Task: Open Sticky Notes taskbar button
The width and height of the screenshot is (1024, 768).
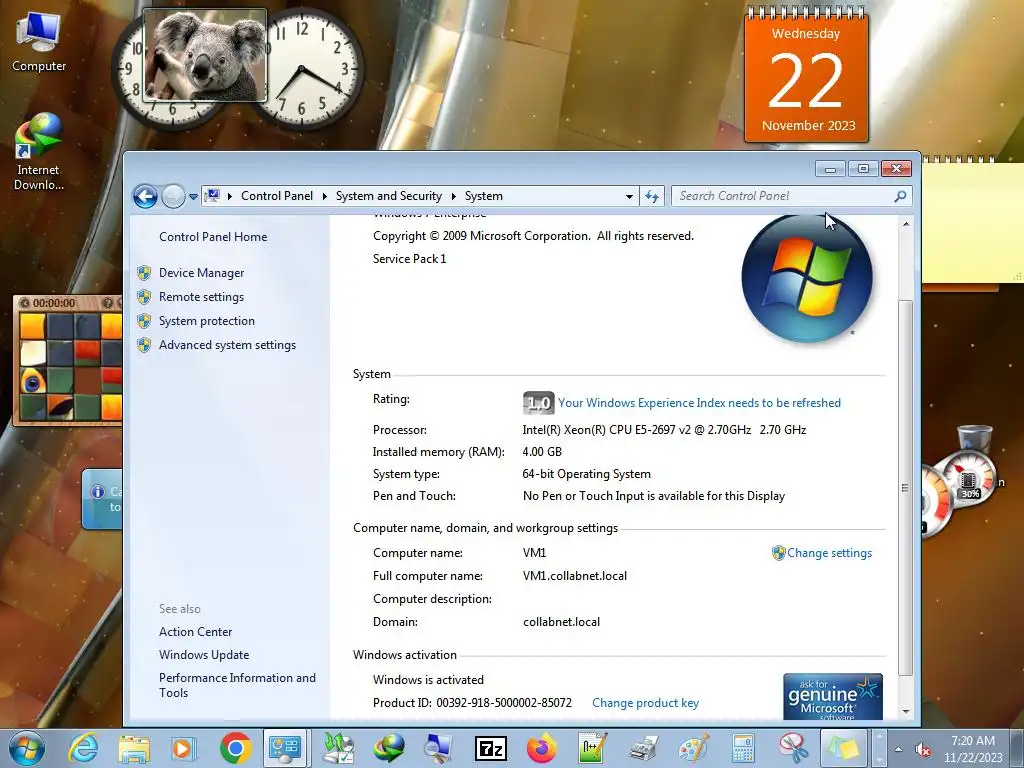Action: point(843,748)
